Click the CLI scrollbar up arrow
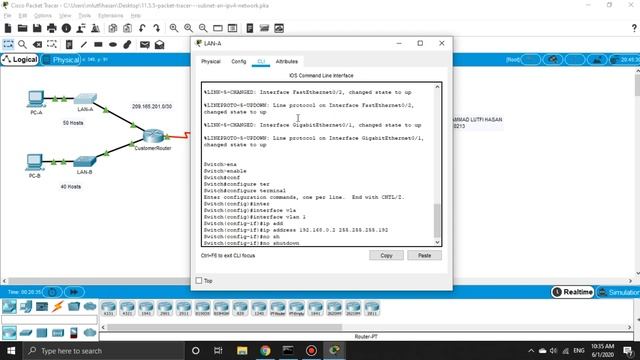 [437, 87]
